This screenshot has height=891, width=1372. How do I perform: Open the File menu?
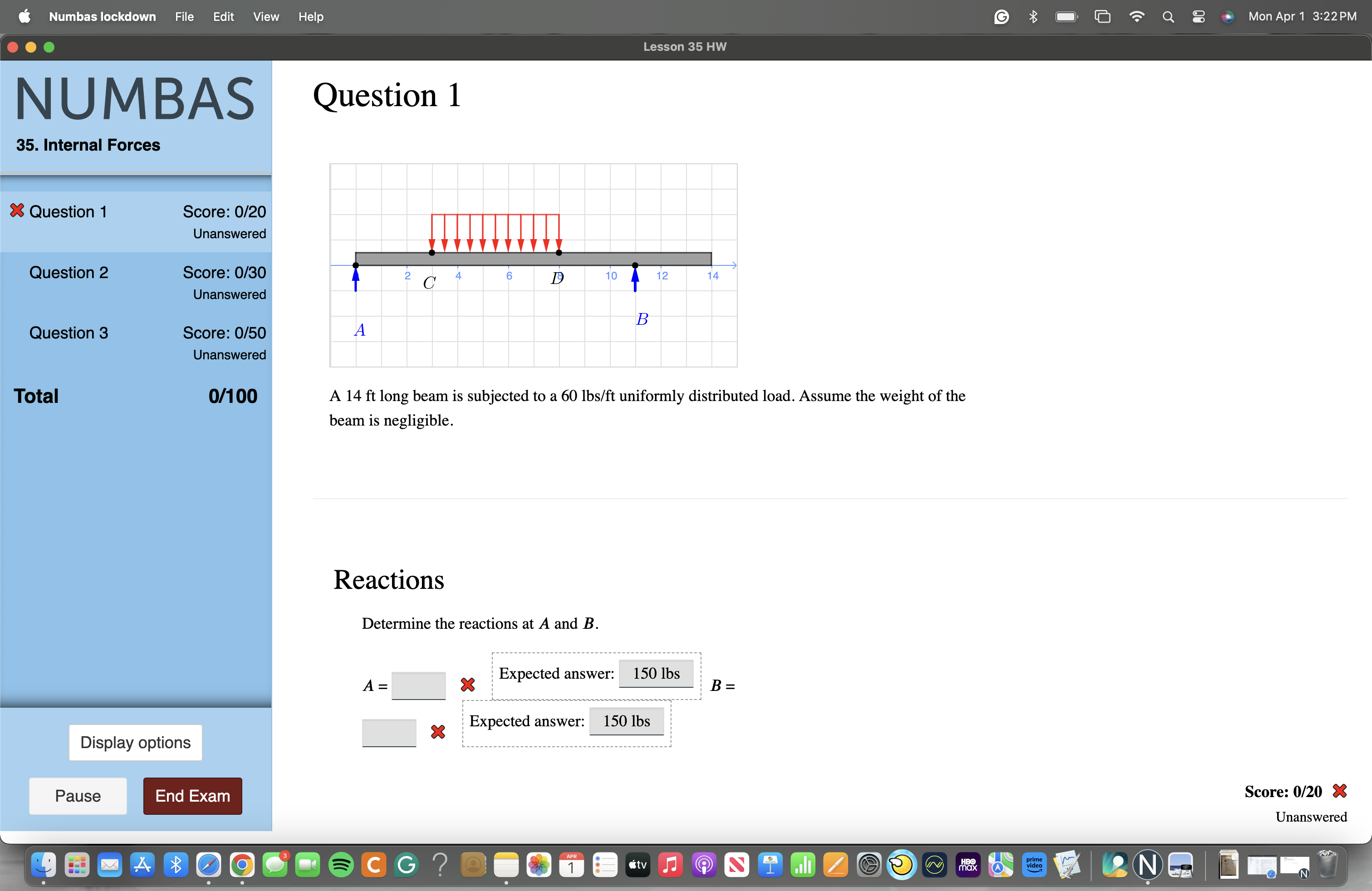point(184,16)
